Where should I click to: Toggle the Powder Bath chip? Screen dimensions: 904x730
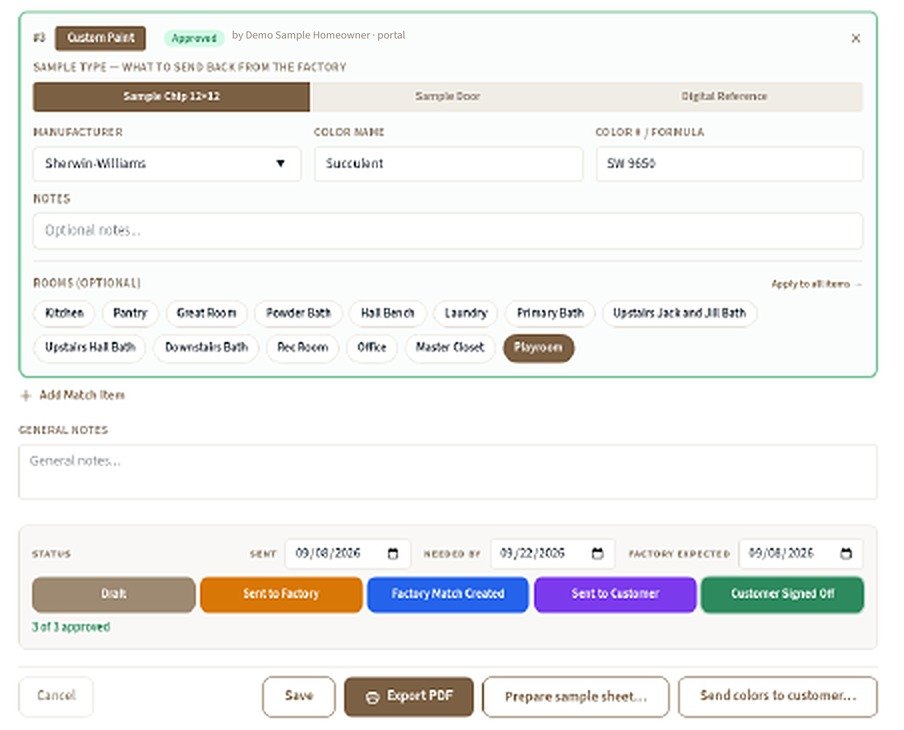click(298, 313)
